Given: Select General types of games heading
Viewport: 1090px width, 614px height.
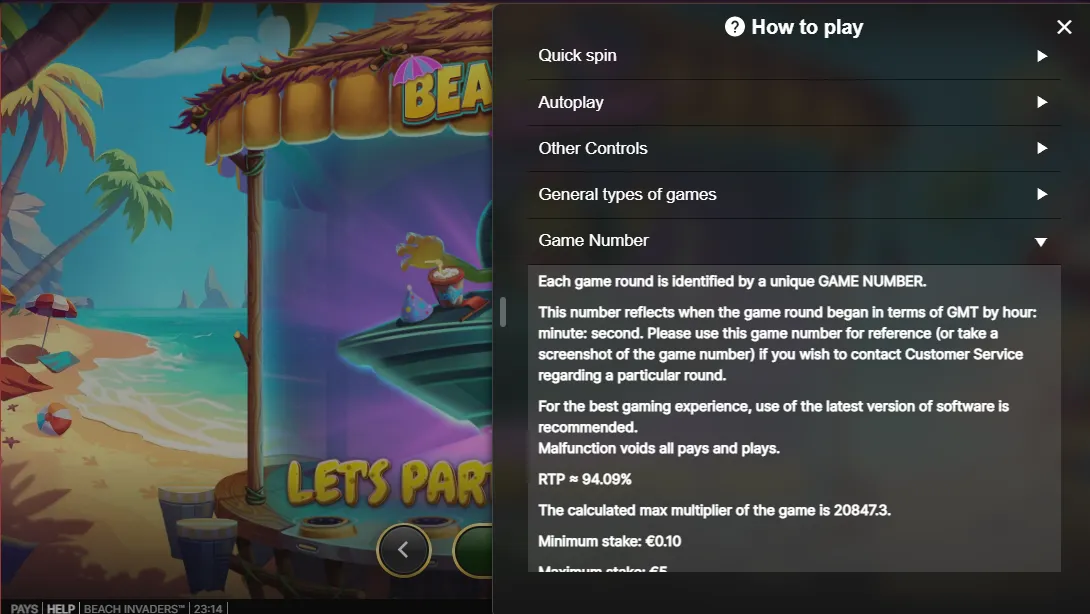Looking at the screenshot, I should coord(627,194).
